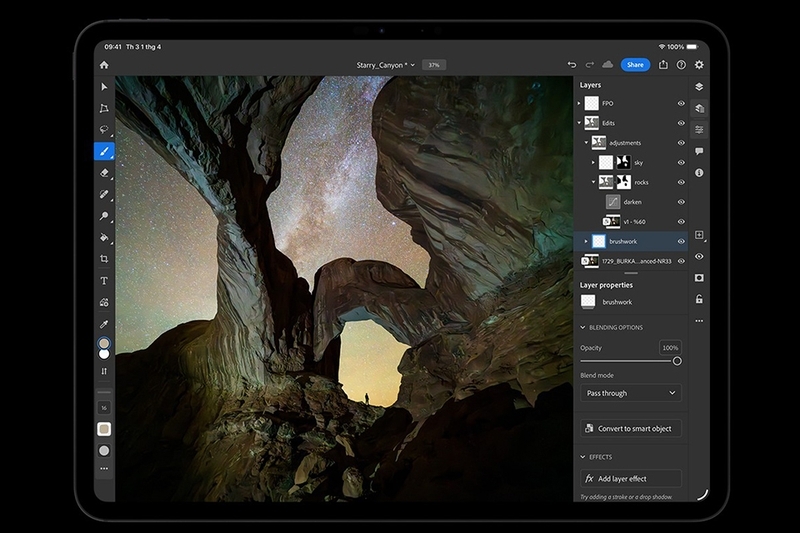Collapse the Edits layer group
Image resolution: width=800 pixels, height=533 pixels.
tap(580, 123)
